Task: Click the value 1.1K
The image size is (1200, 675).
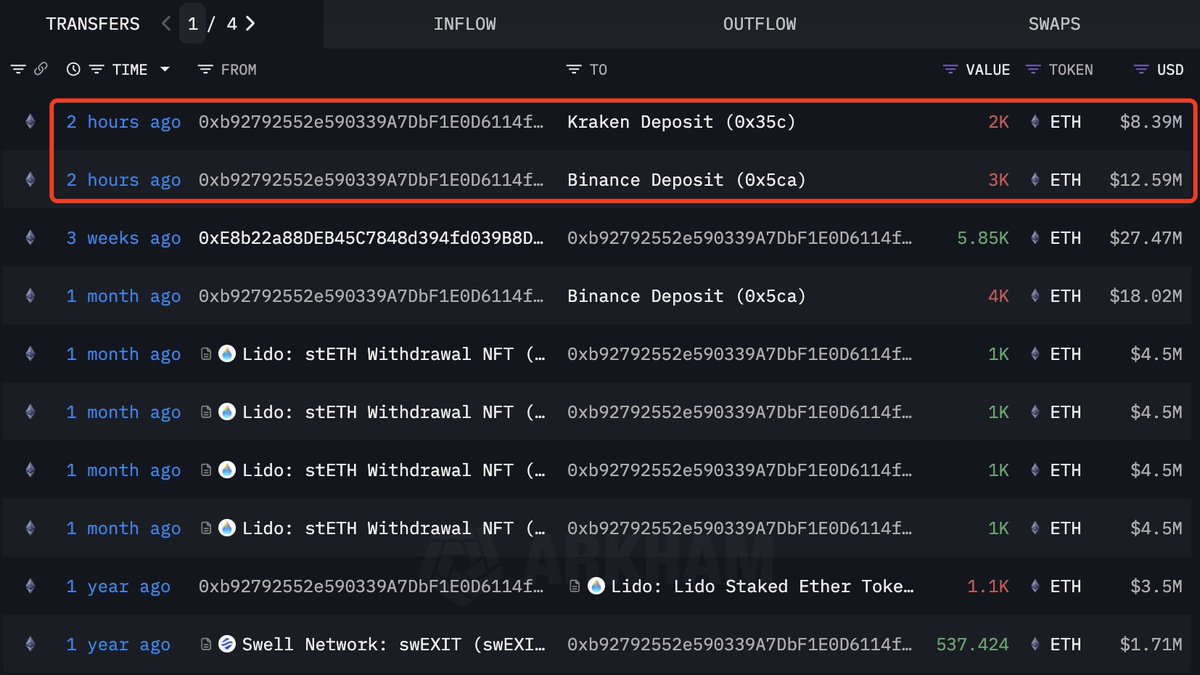Action: [x=988, y=586]
